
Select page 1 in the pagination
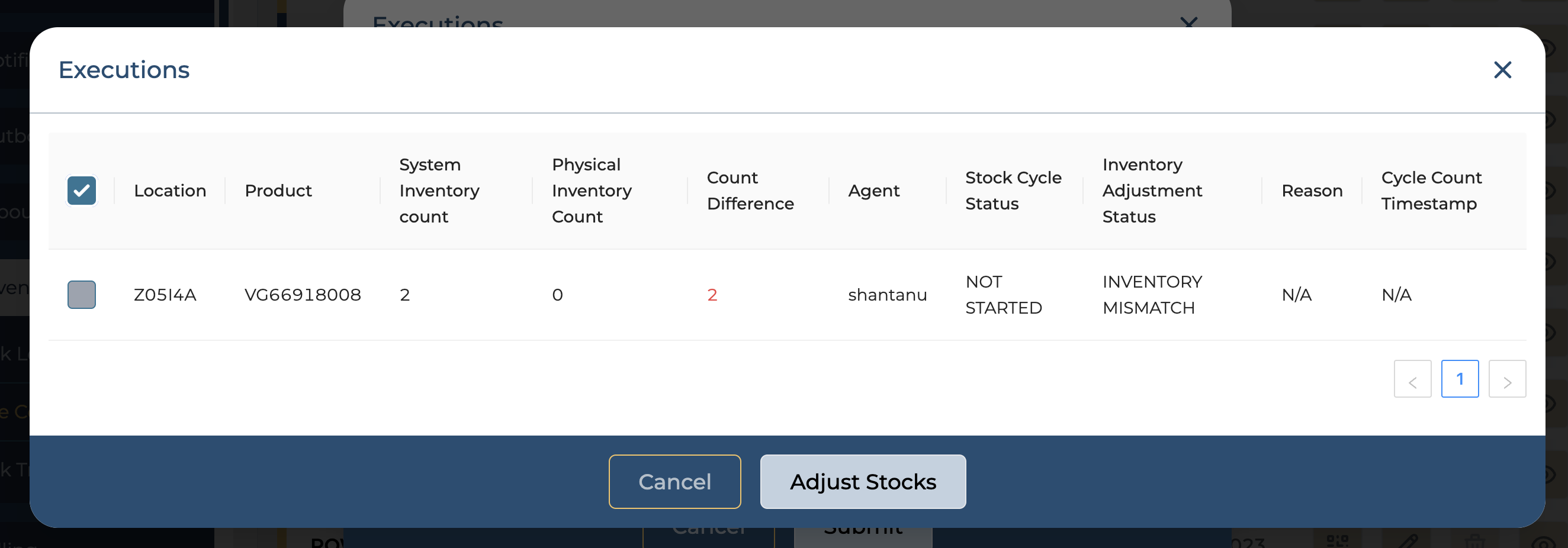coord(1460,379)
